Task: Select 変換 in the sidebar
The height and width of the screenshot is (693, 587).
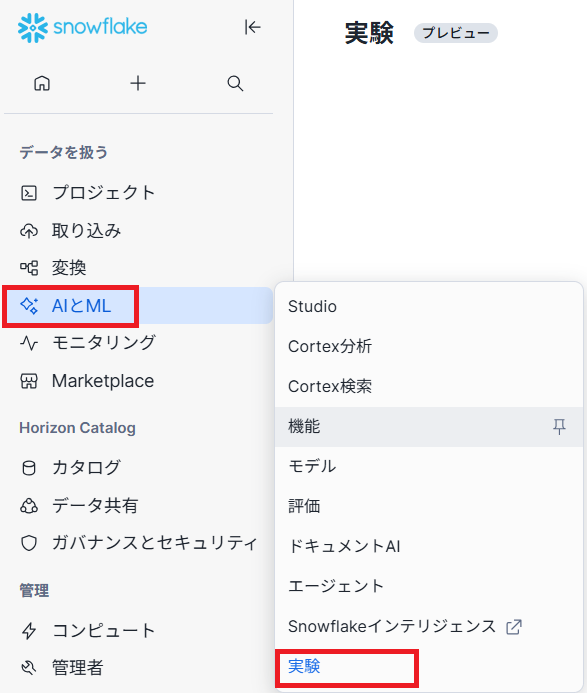Action: [138, 268]
